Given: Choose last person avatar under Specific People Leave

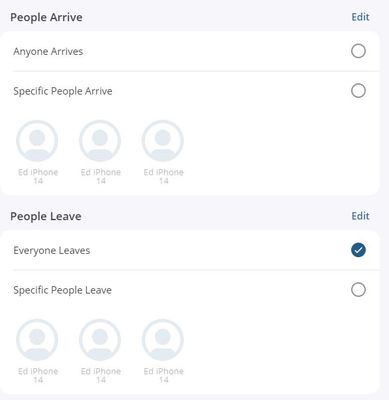Looking at the screenshot, I should pyautogui.click(x=163, y=340).
